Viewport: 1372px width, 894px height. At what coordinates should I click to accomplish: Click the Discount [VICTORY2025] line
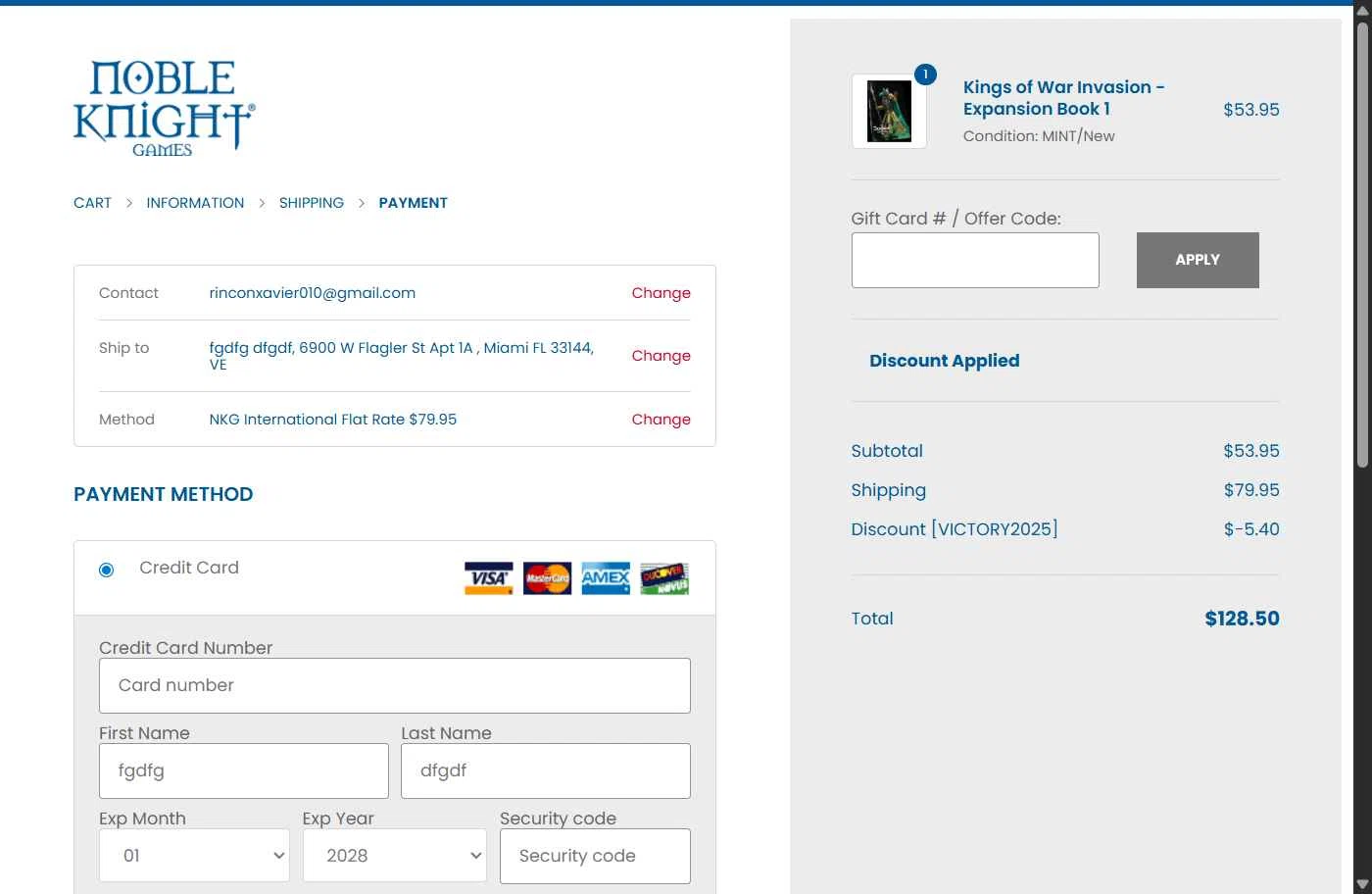coord(955,529)
